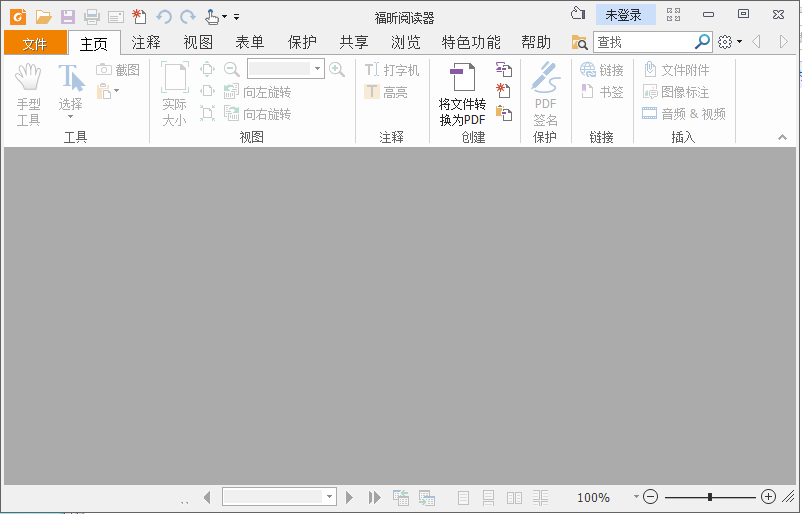Open the touch mode dropdown arrow
Viewport: 802px width, 514px height.
coord(225,17)
